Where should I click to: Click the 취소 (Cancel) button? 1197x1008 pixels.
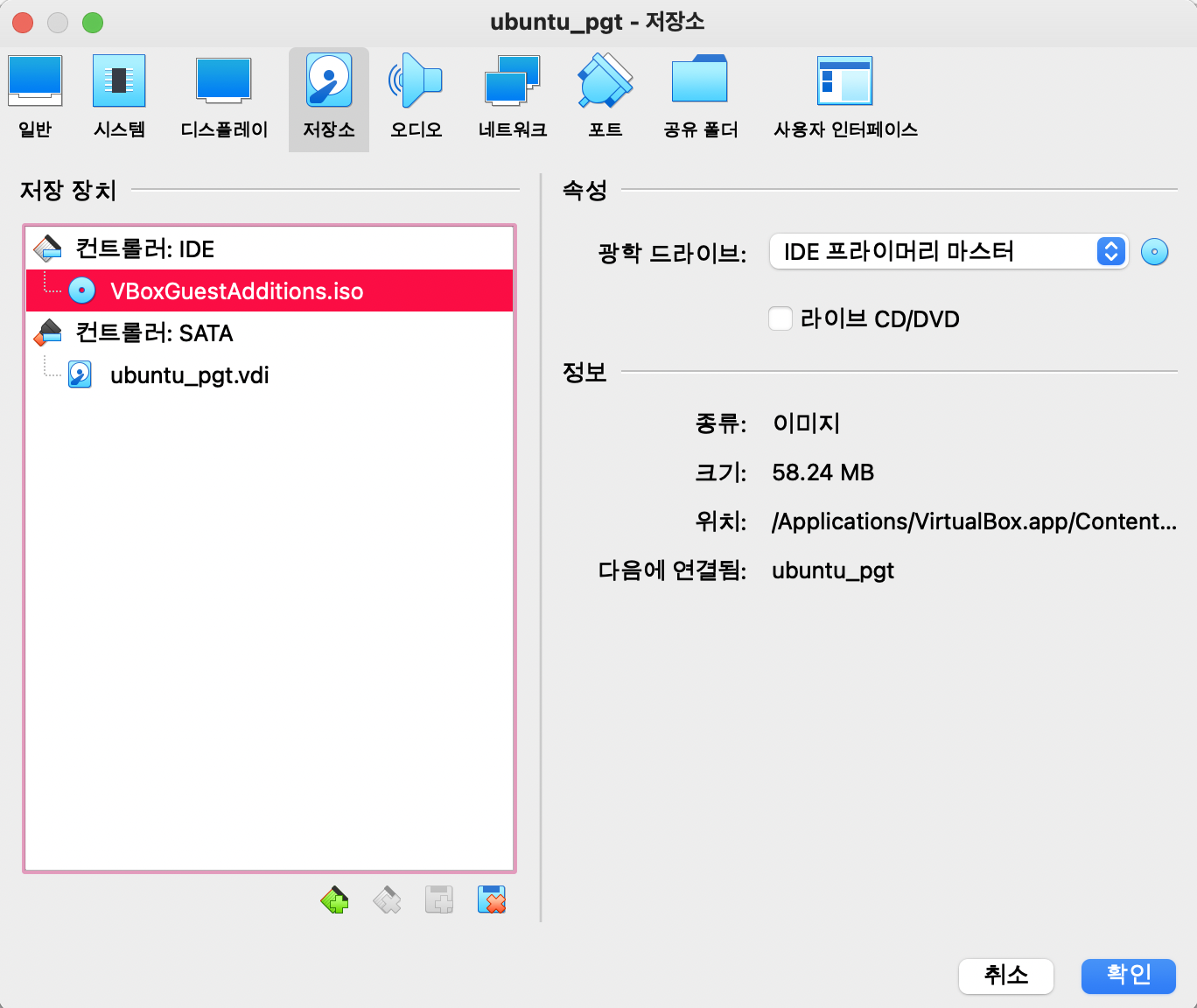(x=1006, y=976)
